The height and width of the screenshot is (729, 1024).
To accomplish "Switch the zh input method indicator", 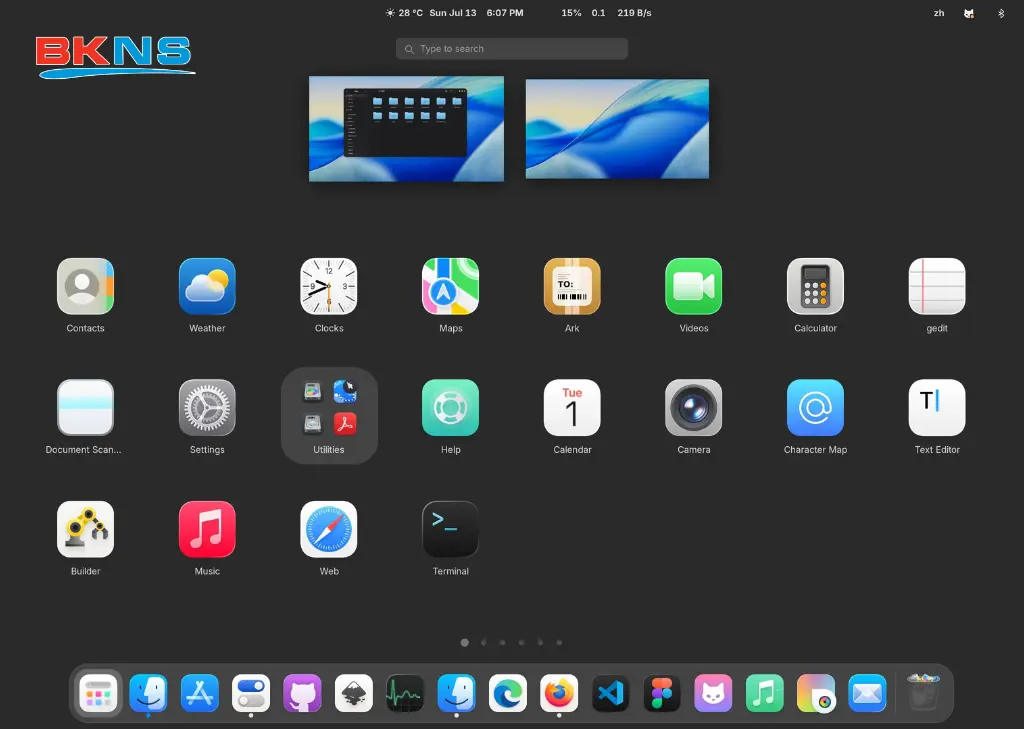I will pyautogui.click(x=938, y=13).
